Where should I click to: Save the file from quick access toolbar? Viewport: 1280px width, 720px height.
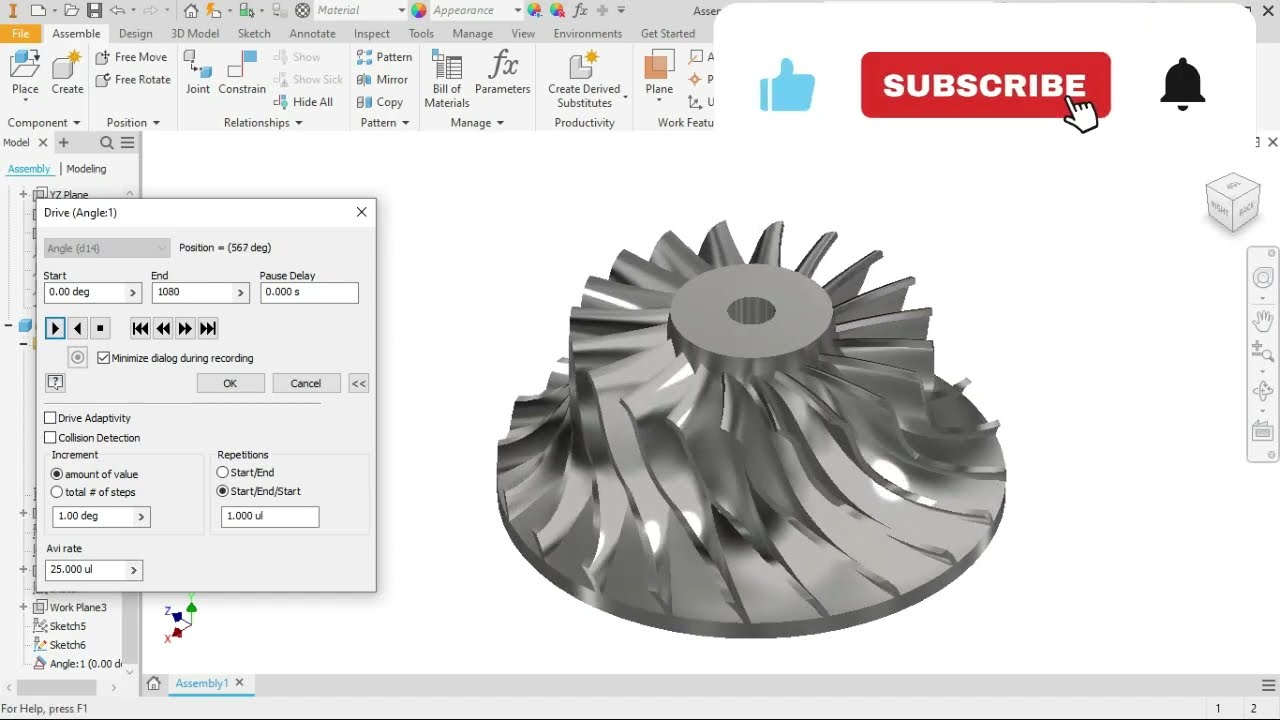click(x=94, y=11)
